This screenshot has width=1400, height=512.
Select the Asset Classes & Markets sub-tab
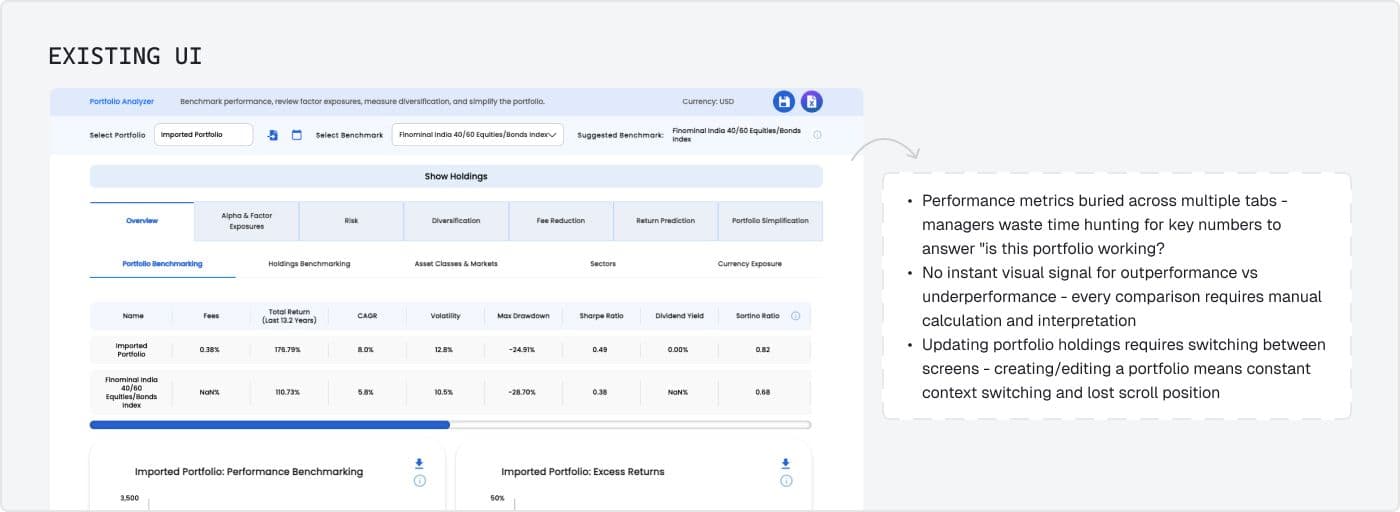coord(456,264)
